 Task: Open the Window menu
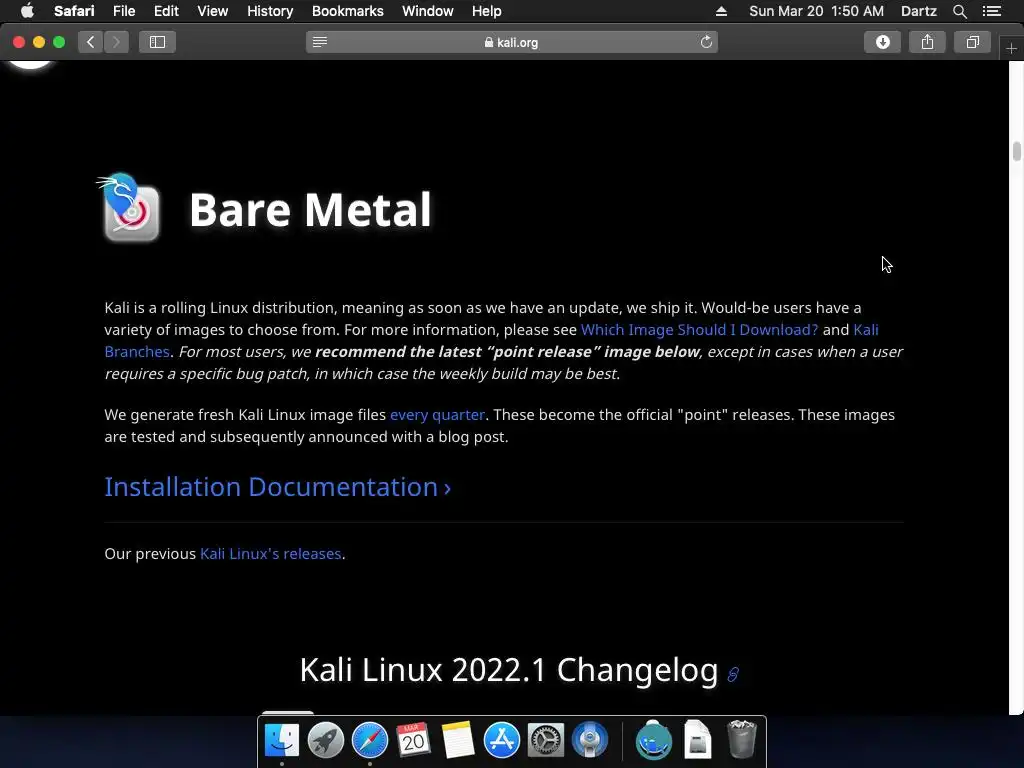[x=428, y=11]
